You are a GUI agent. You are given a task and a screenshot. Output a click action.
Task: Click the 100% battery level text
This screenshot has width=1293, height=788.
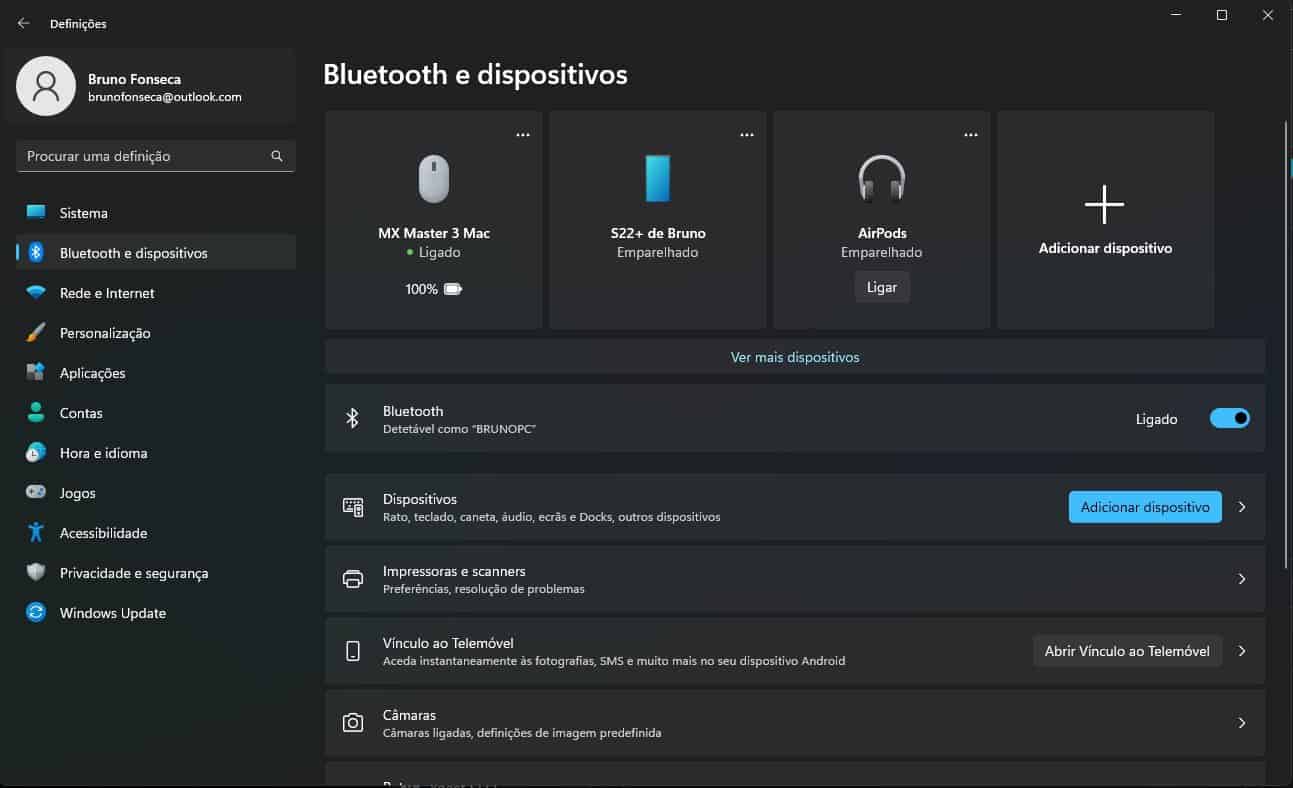[422, 289]
